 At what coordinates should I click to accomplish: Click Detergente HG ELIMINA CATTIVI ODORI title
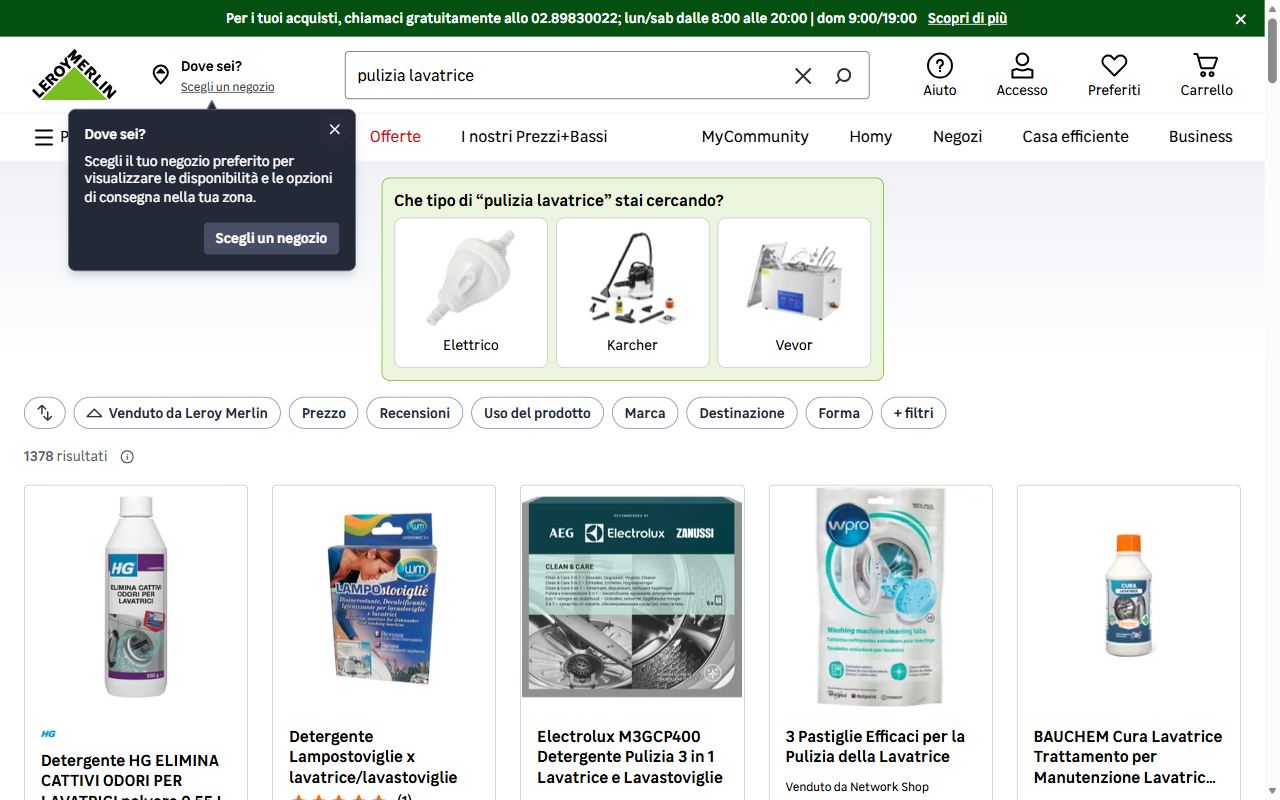coord(130,776)
